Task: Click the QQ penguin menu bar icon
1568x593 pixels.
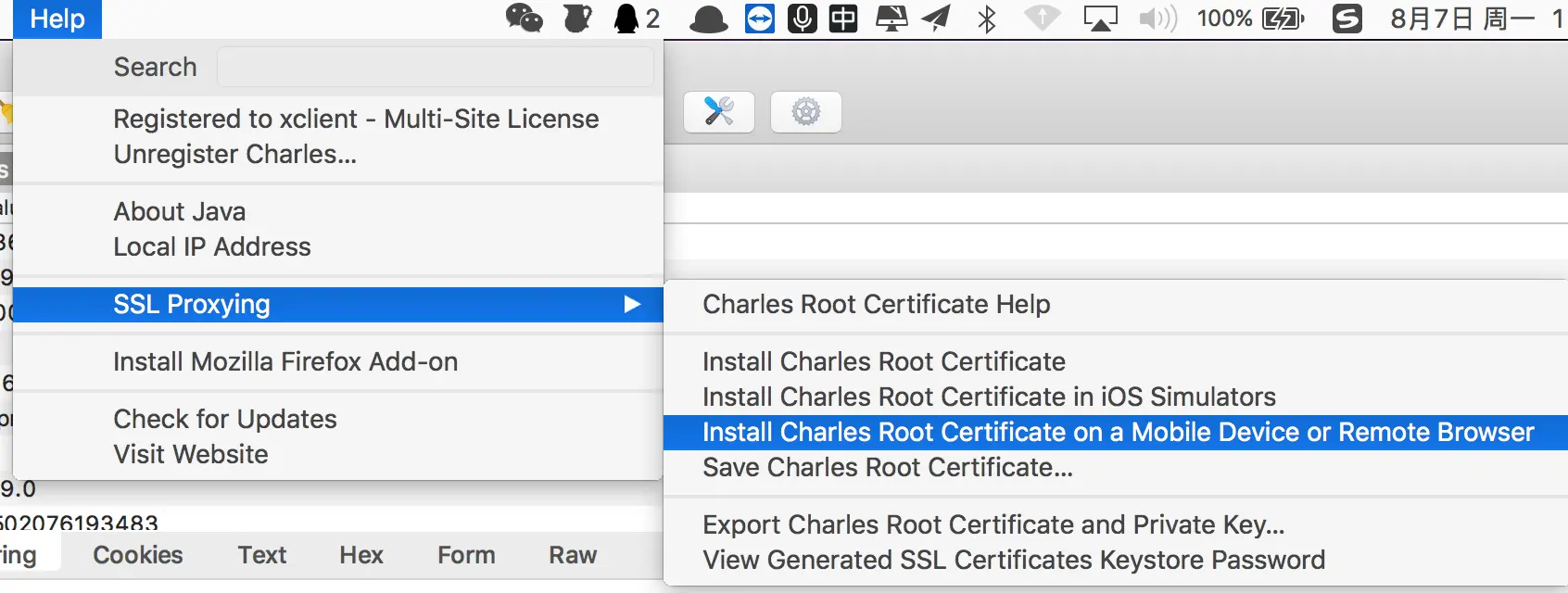Action: [626, 19]
